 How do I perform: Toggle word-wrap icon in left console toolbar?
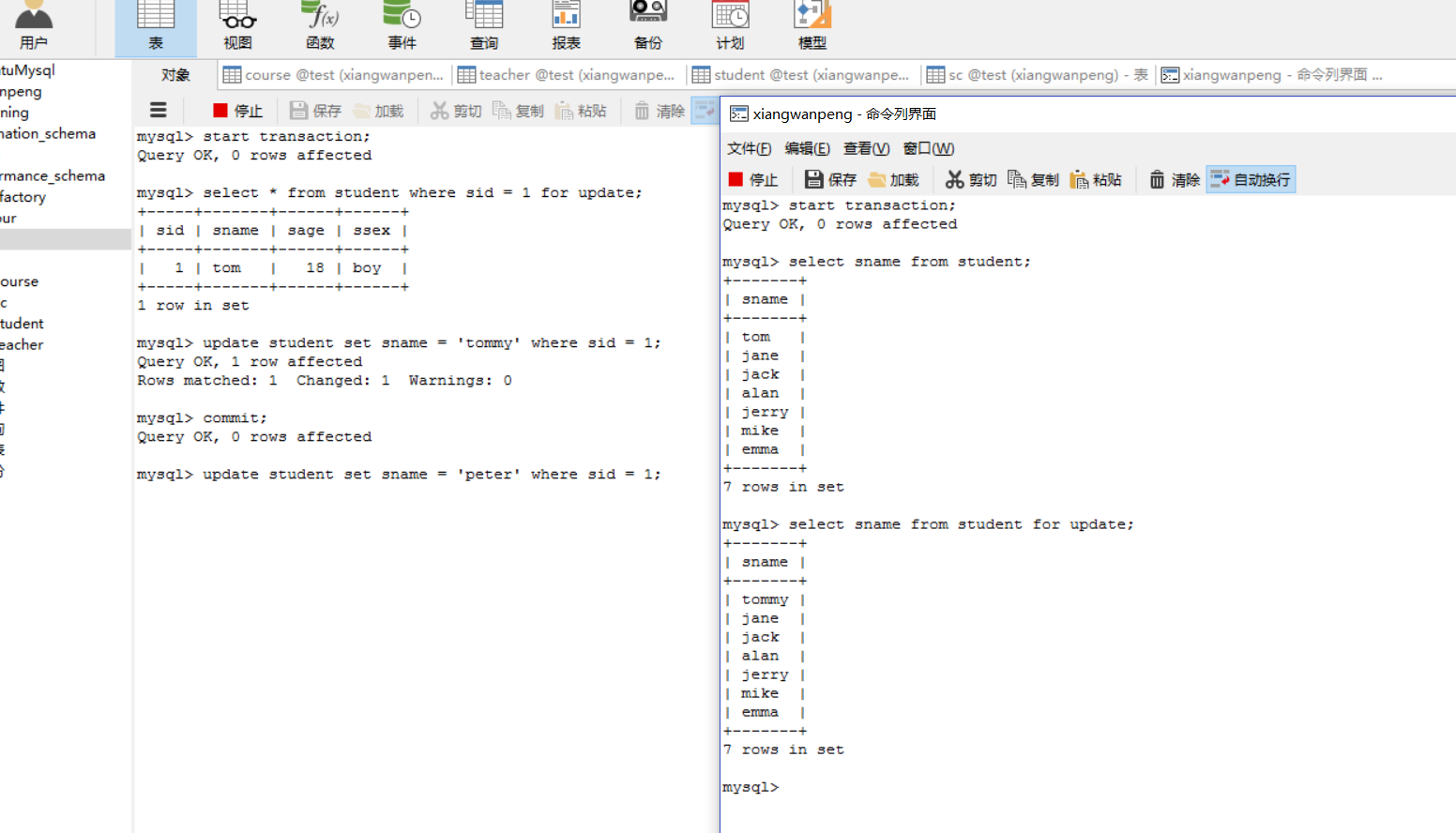(x=705, y=111)
